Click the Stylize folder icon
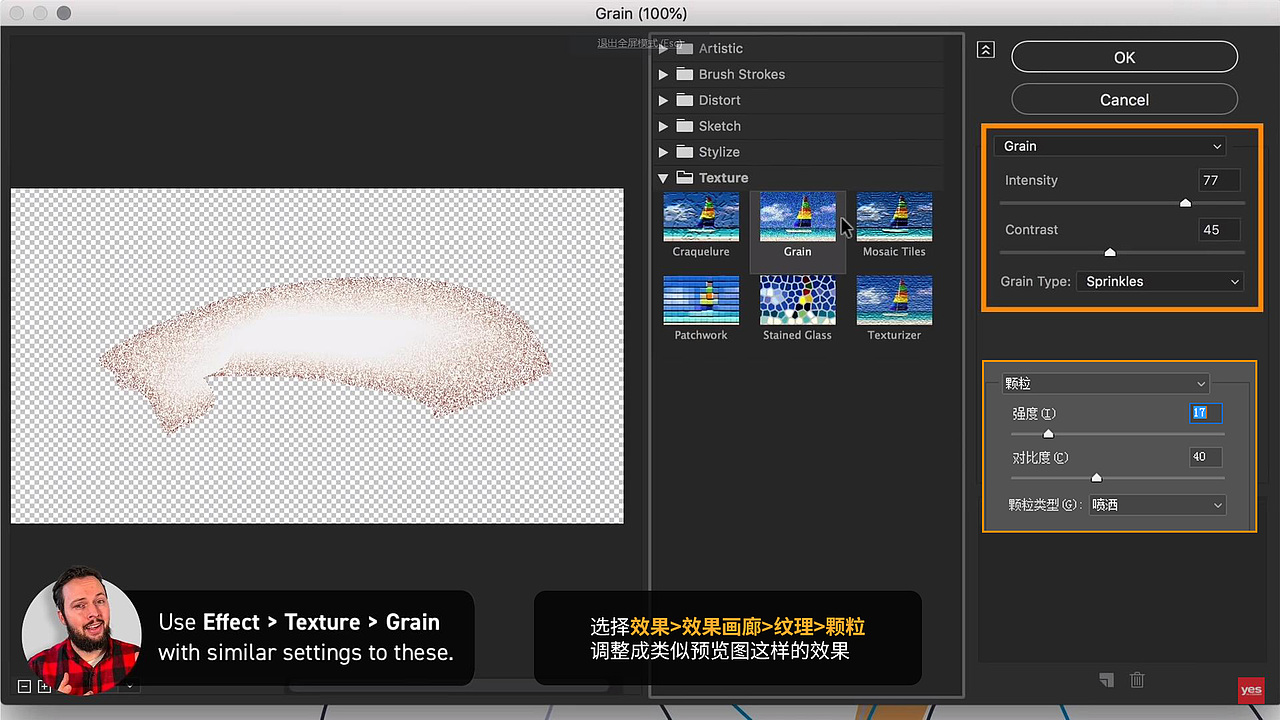 [685, 152]
